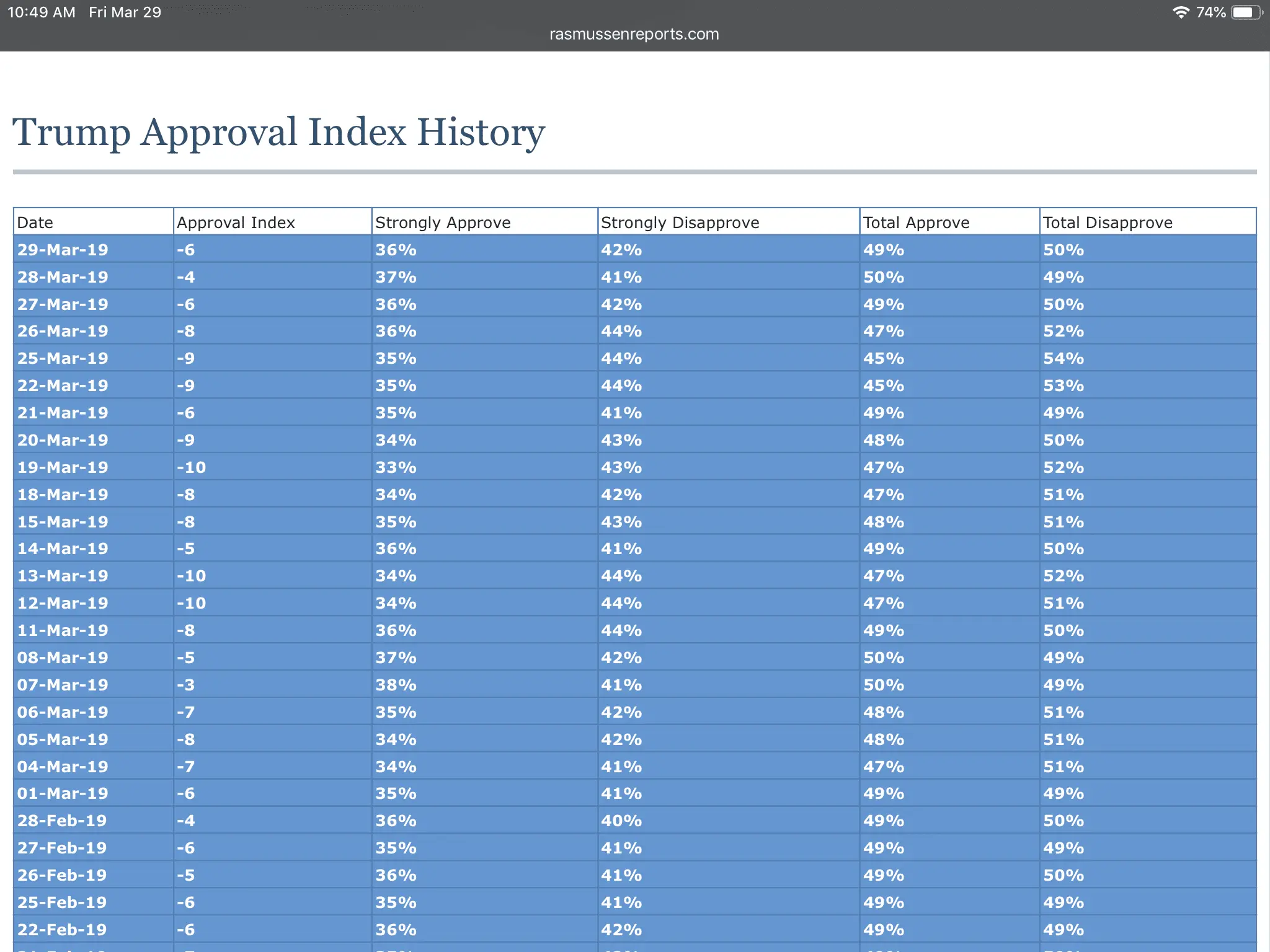Click the 22-Mar-19 Total Disapprove 53% cell

(1063, 386)
